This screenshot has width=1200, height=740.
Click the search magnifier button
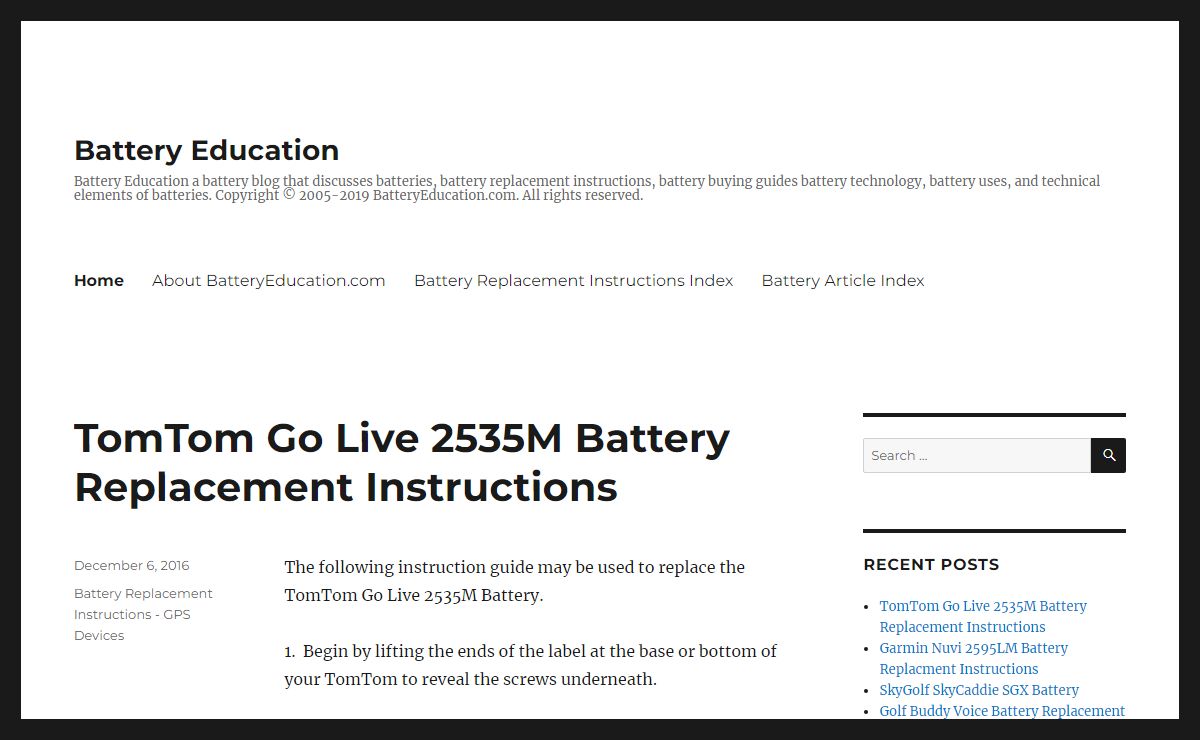click(1108, 455)
